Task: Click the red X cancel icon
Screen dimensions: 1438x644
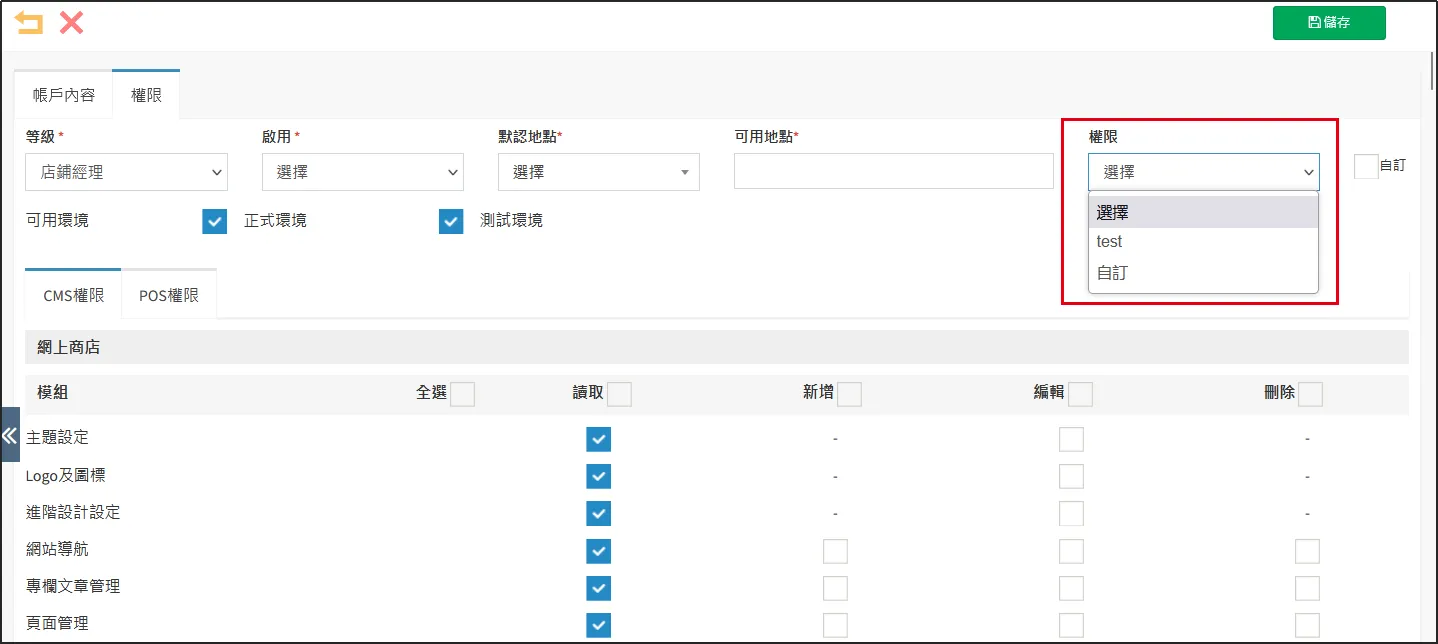Action: pyautogui.click(x=70, y=21)
